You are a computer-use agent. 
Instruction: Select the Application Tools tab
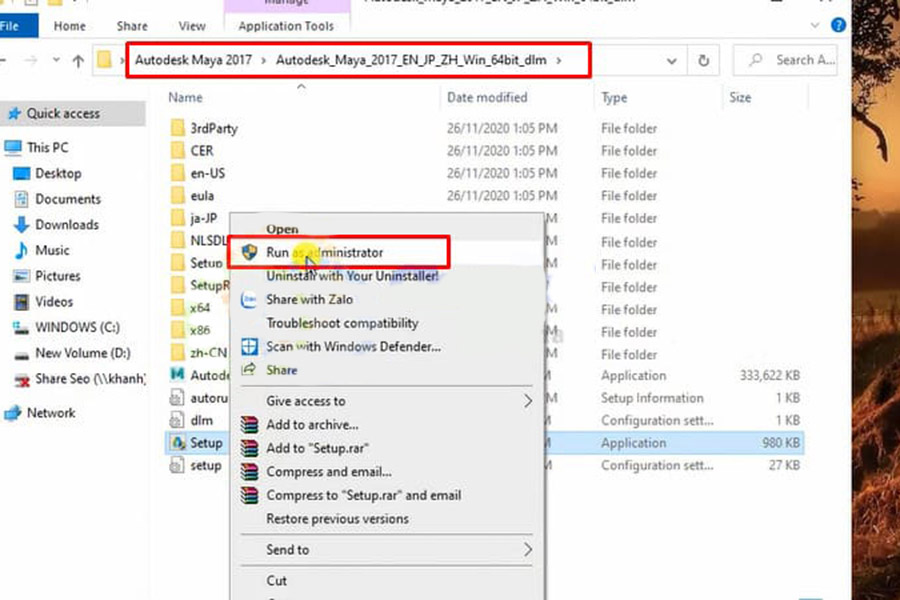(286, 26)
